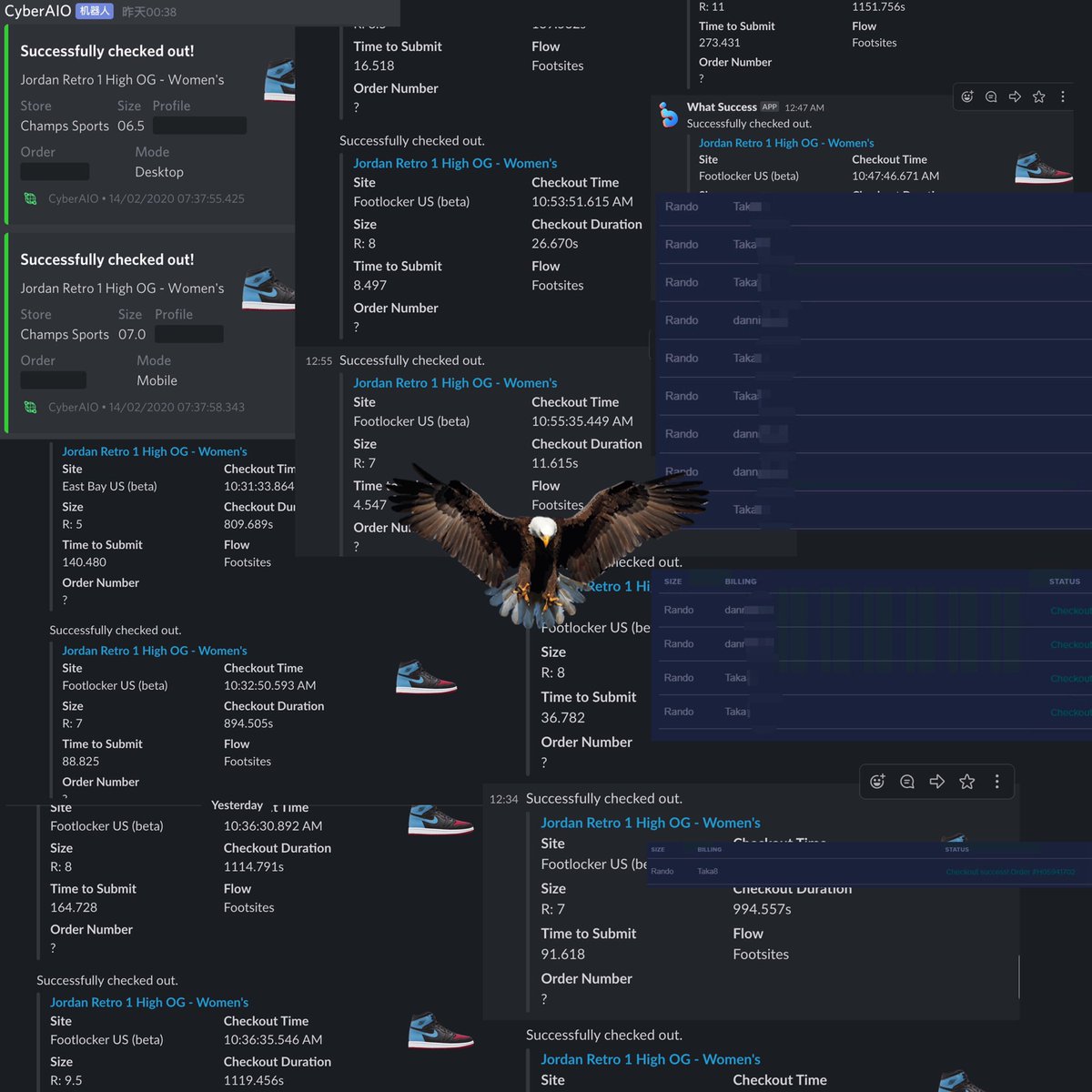Open sneaker image beside 10:36:30.892 AM checkout
This screenshot has height=1092, width=1092.
[x=440, y=820]
